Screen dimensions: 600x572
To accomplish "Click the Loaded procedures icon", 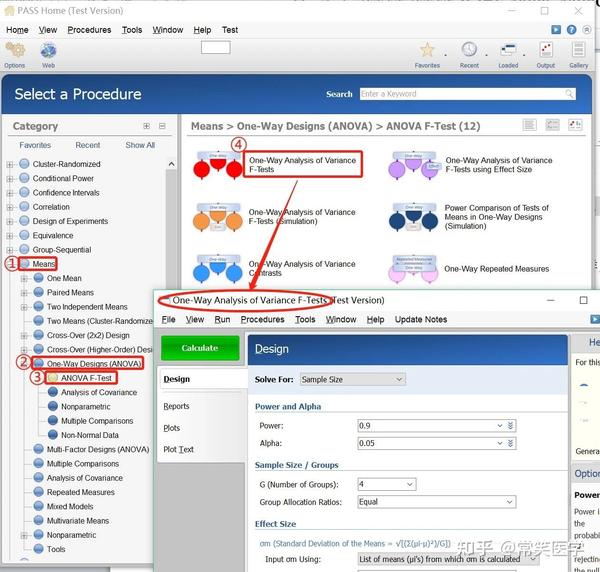I will coord(508,50).
